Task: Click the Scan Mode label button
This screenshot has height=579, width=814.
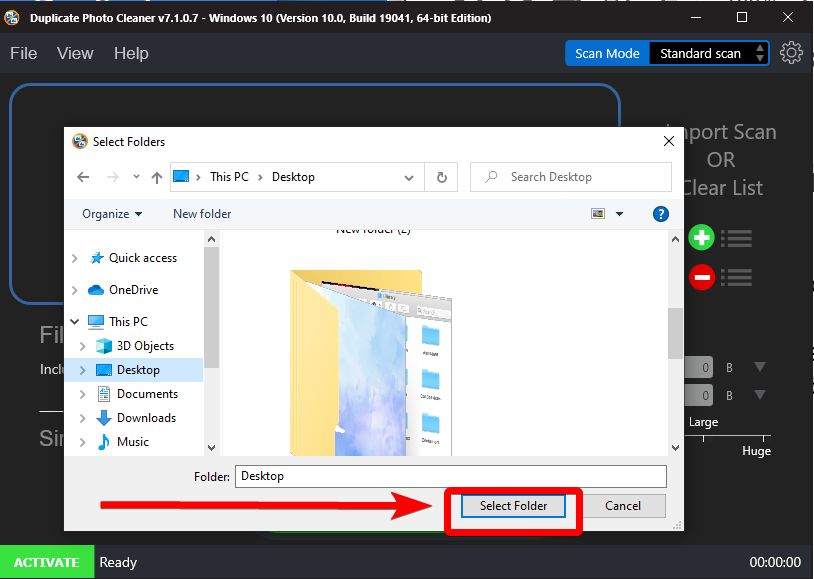Action: 607,53
